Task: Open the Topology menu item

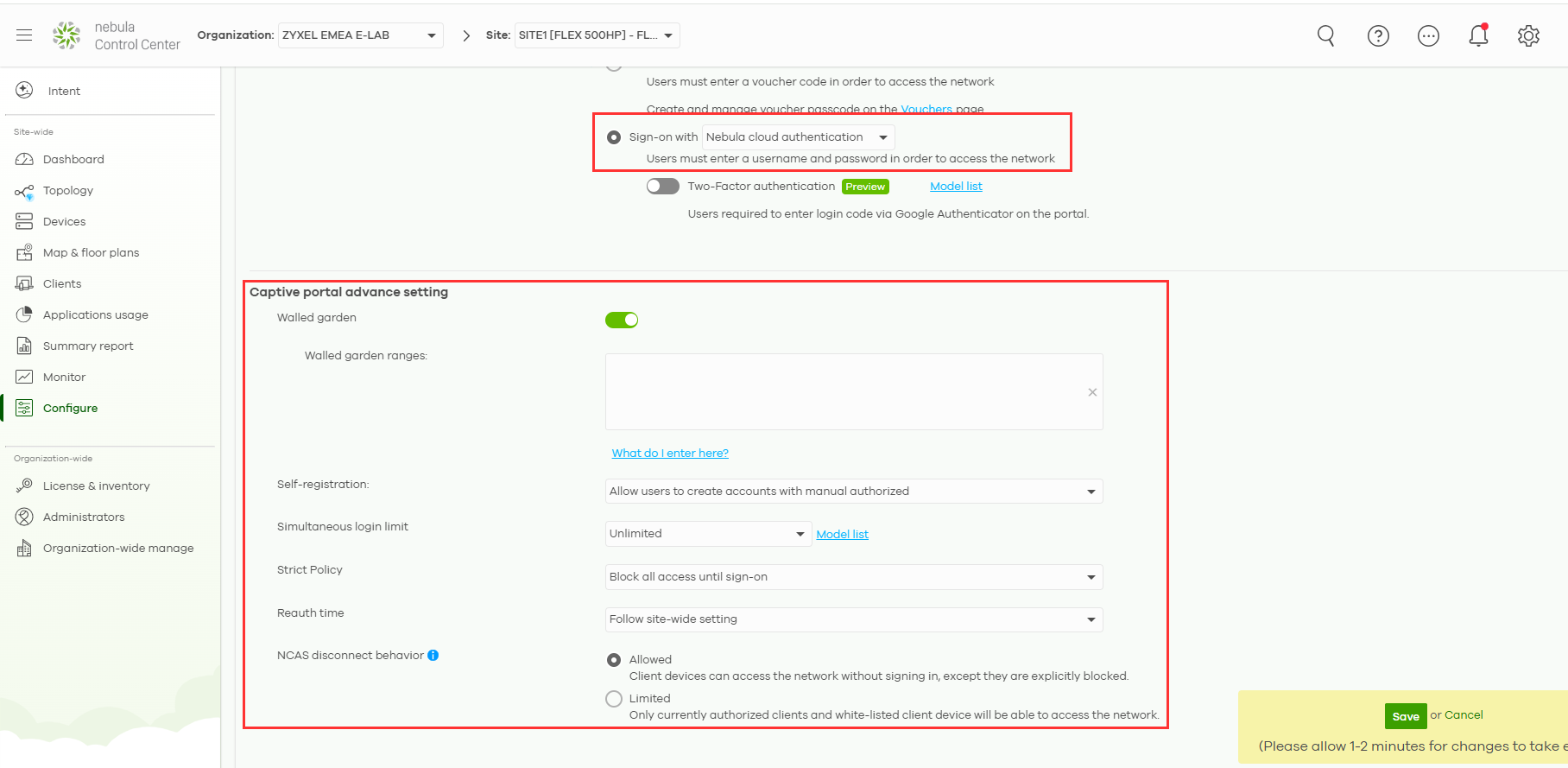Action: pyautogui.click(x=68, y=191)
